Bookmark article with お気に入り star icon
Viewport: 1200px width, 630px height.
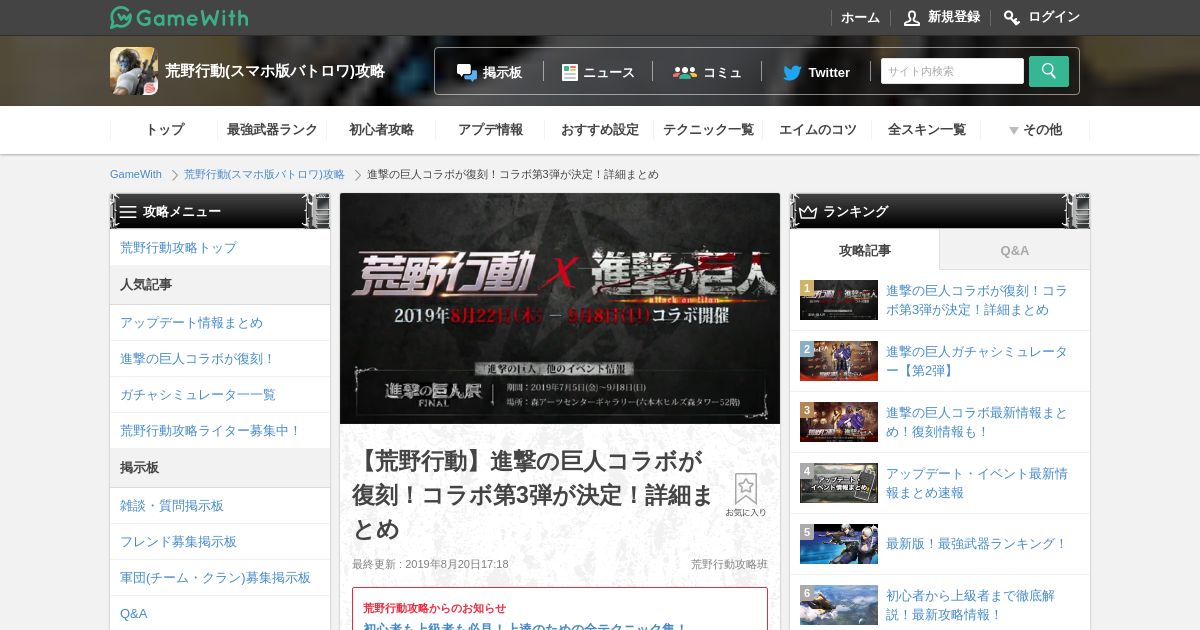746,495
